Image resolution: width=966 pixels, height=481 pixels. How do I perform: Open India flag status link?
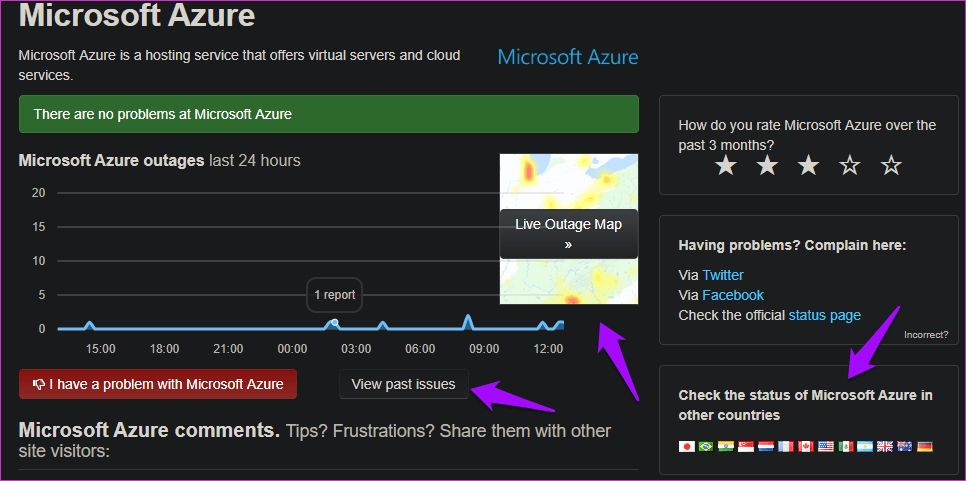point(726,447)
